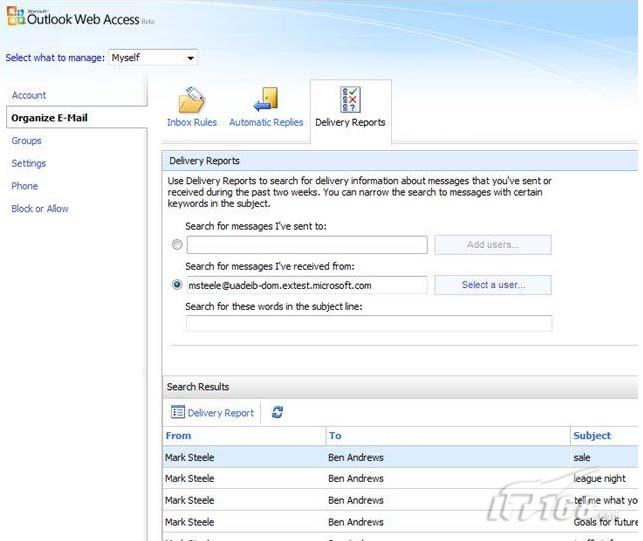
Task: Open Phone in sidebar
Action: click(x=25, y=186)
